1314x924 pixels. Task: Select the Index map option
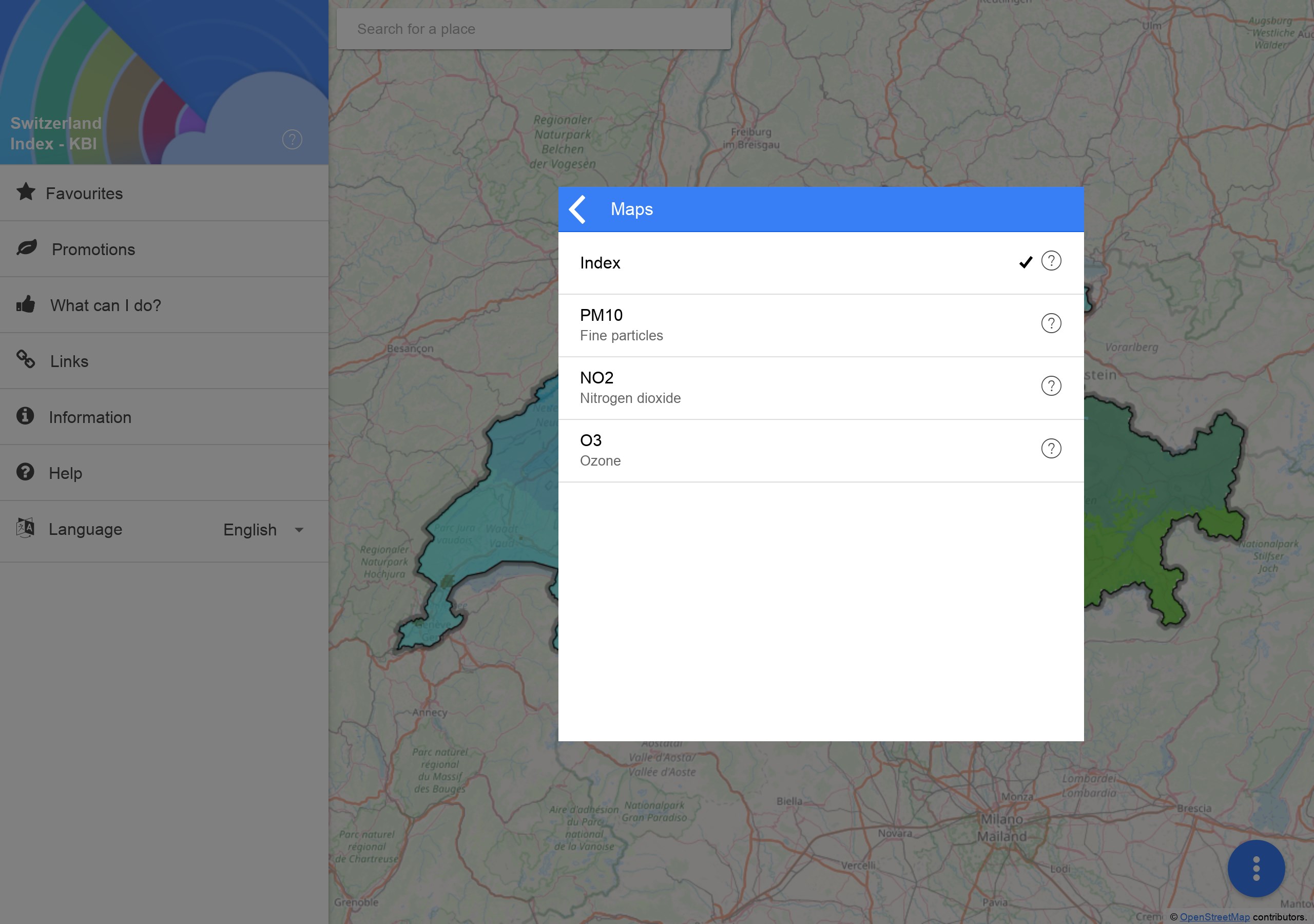pos(744,263)
